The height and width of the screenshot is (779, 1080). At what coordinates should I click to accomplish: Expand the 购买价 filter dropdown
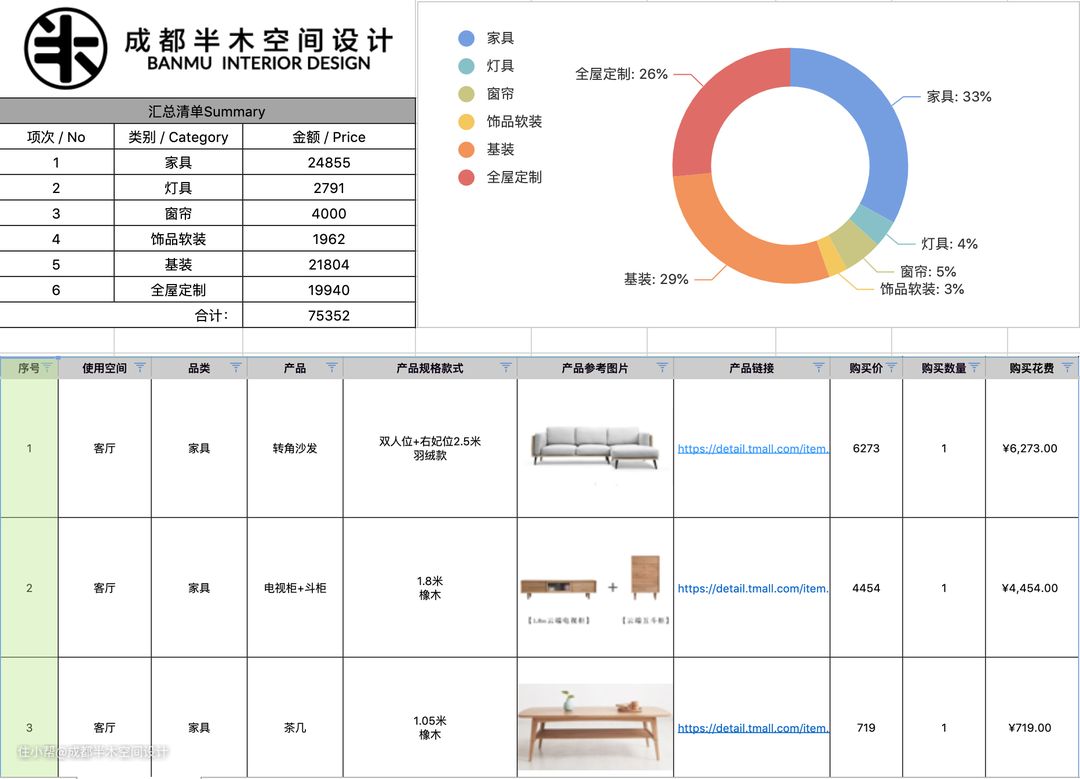[x=891, y=368]
